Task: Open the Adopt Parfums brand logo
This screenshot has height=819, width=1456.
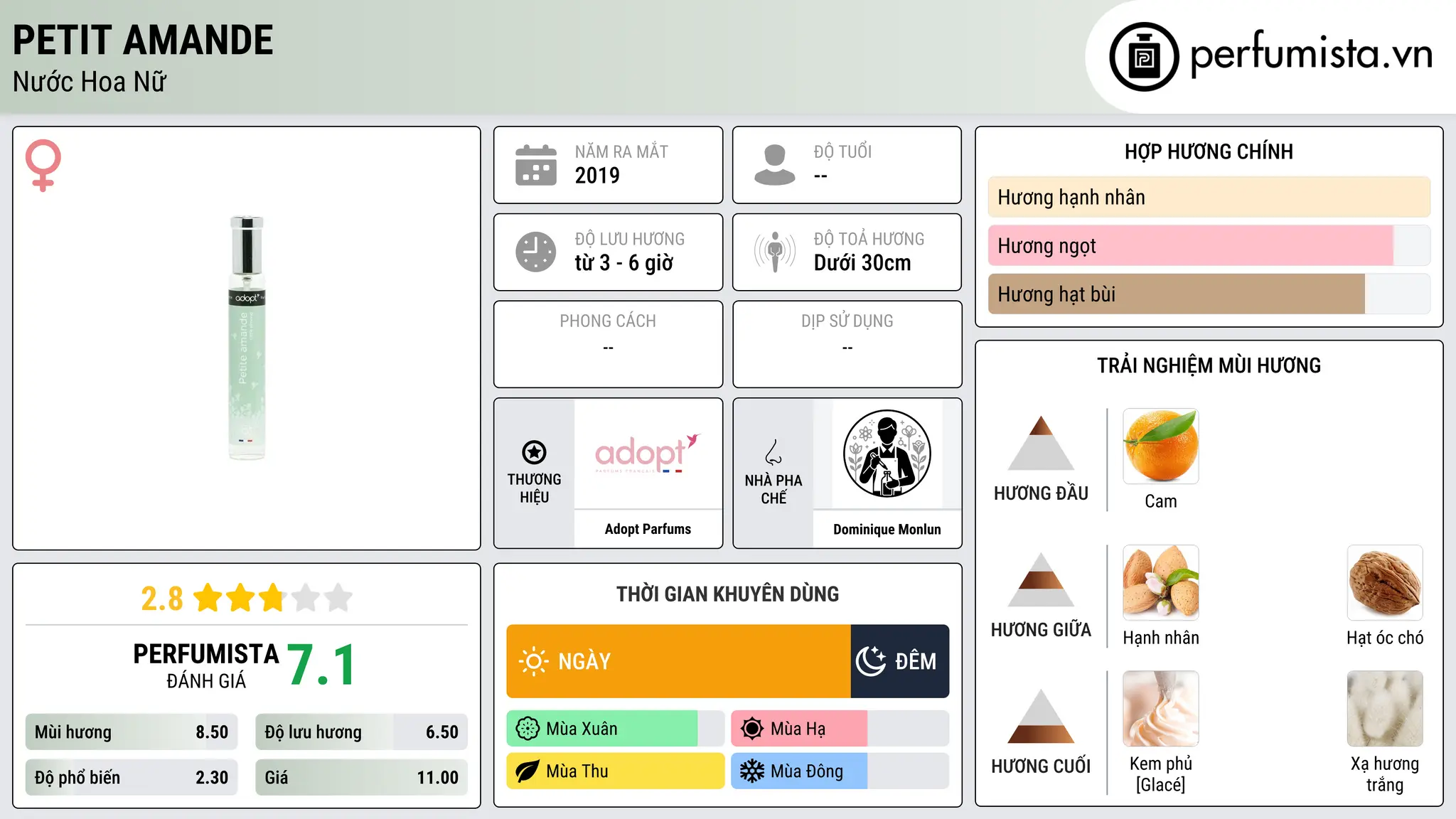Action: pos(648,454)
